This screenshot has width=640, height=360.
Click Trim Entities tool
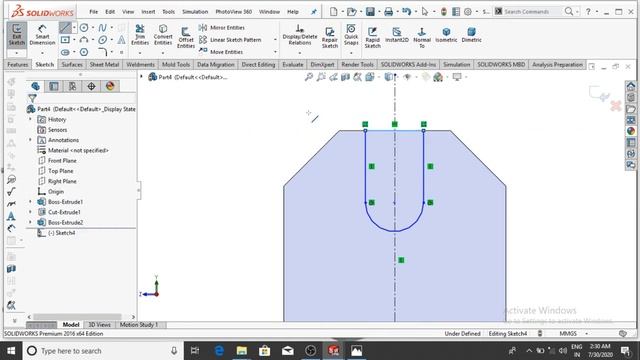[140, 35]
